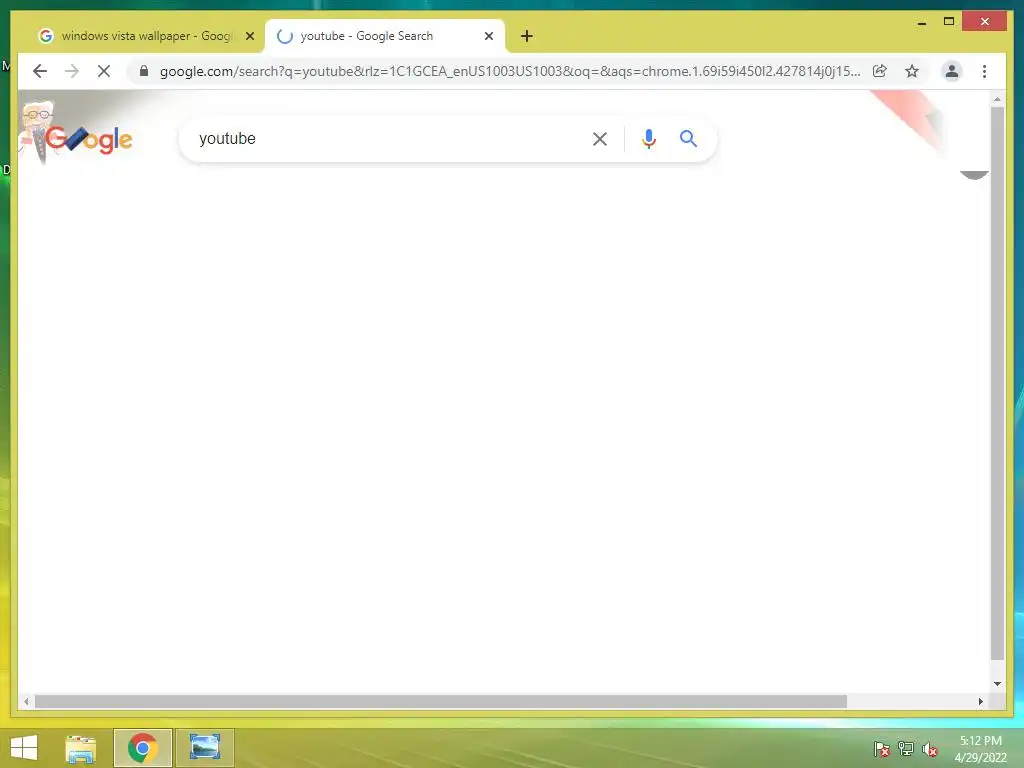Clear the search box text
Viewport: 1024px width, 768px height.
600,138
